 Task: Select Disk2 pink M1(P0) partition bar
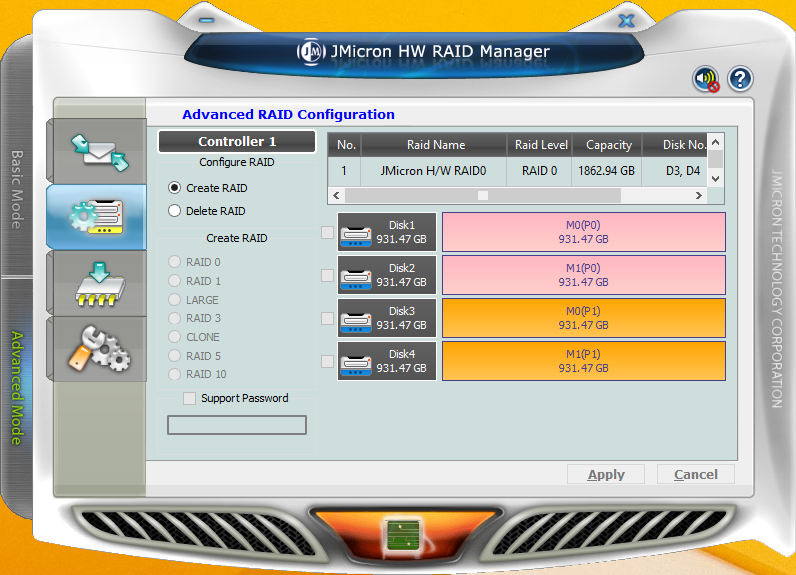pyautogui.click(x=584, y=275)
